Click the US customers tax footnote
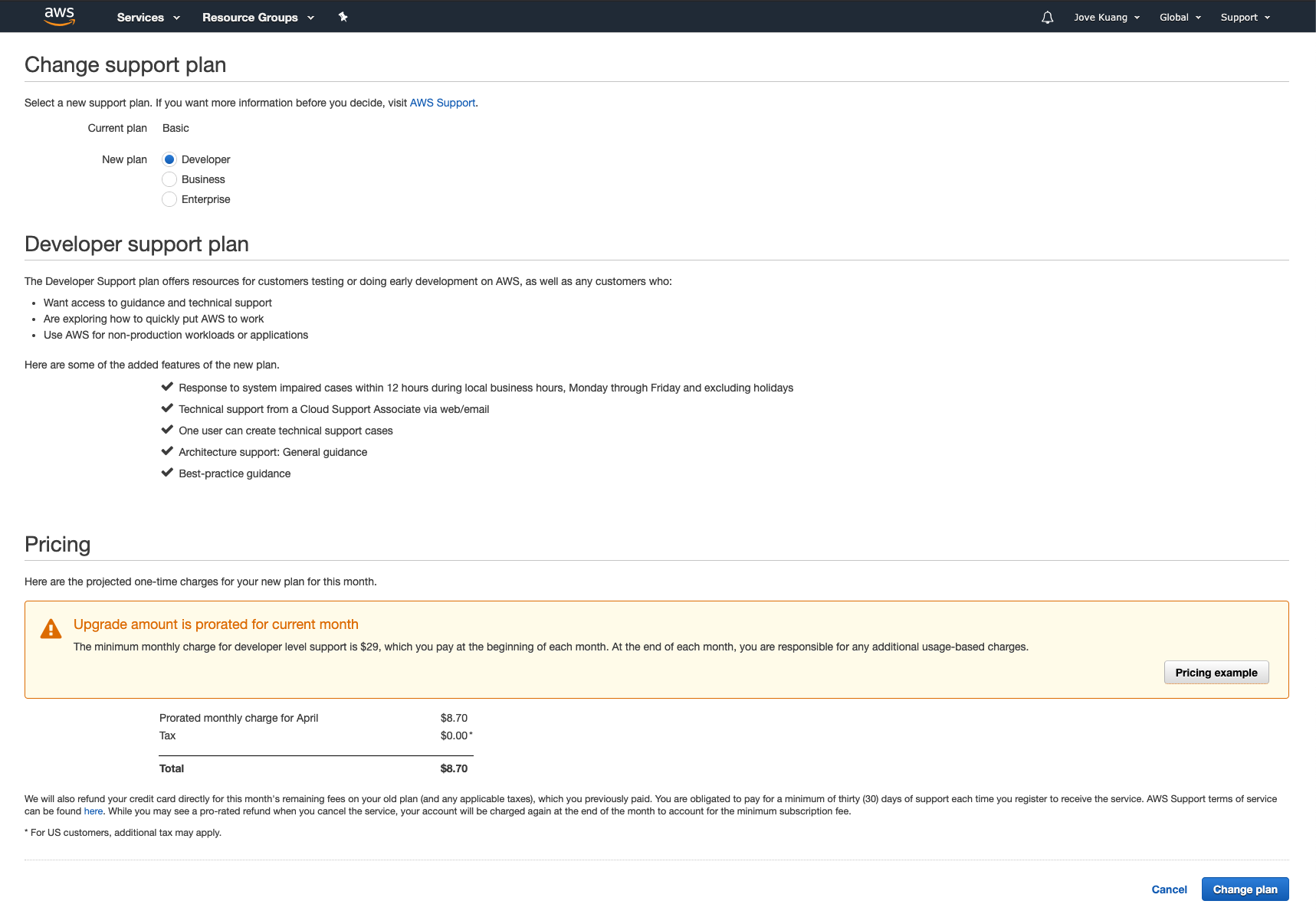Viewport: 1316px width, 914px height. (x=123, y=833)
